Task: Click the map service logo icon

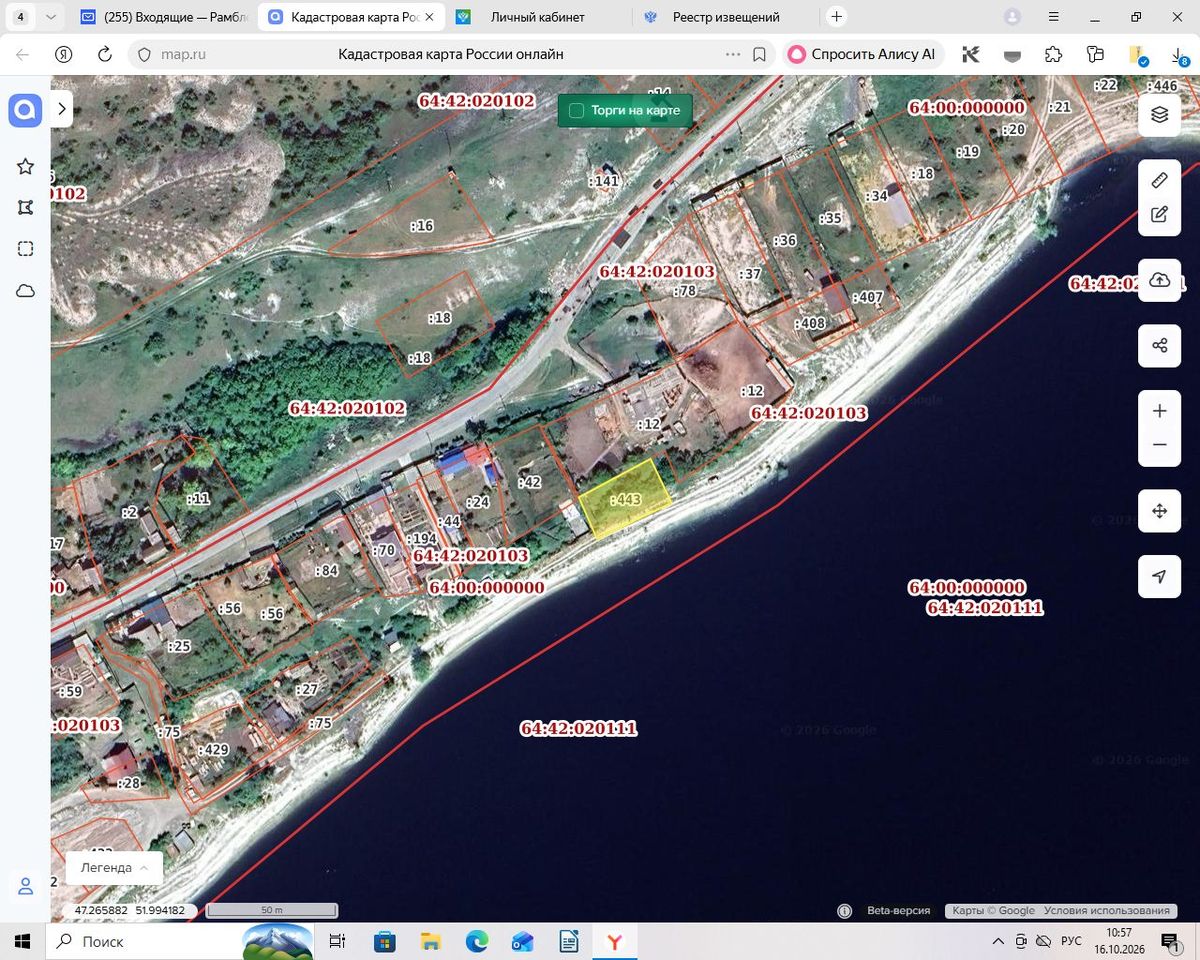Action: coord(25,110)
